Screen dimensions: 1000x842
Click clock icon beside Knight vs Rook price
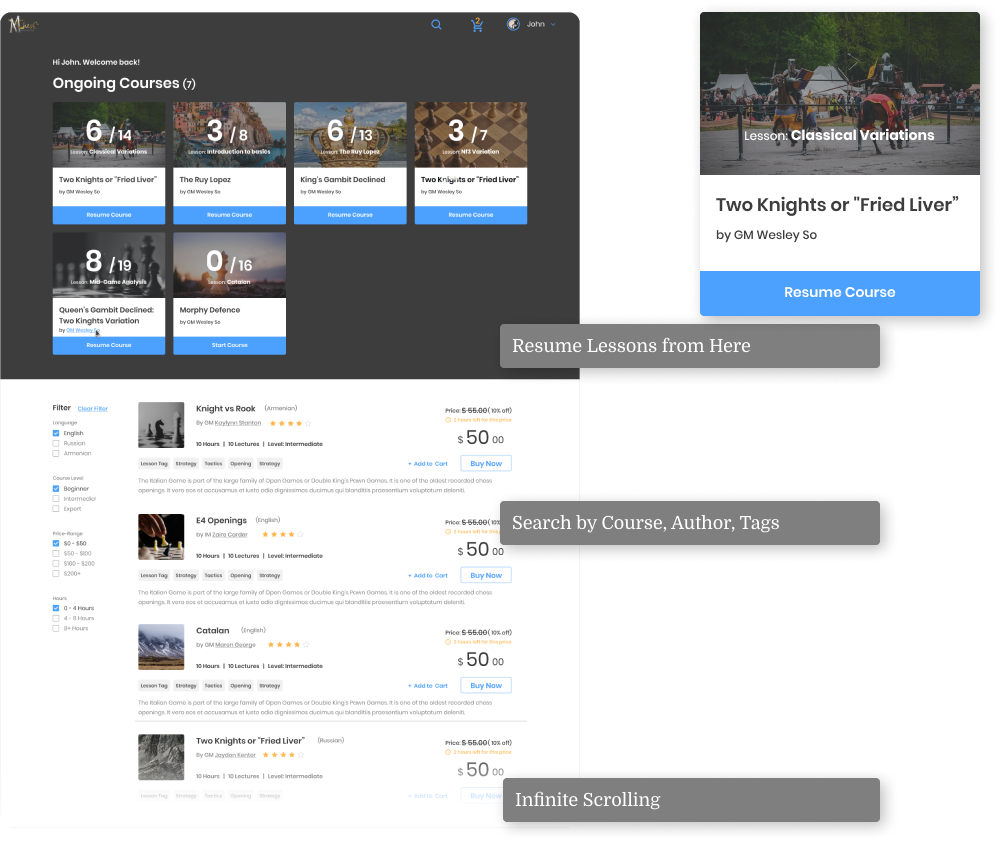click(x=448, y=420)
